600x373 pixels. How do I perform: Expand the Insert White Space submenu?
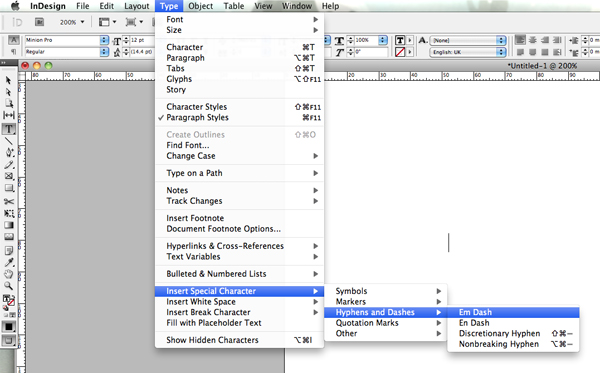240,301
